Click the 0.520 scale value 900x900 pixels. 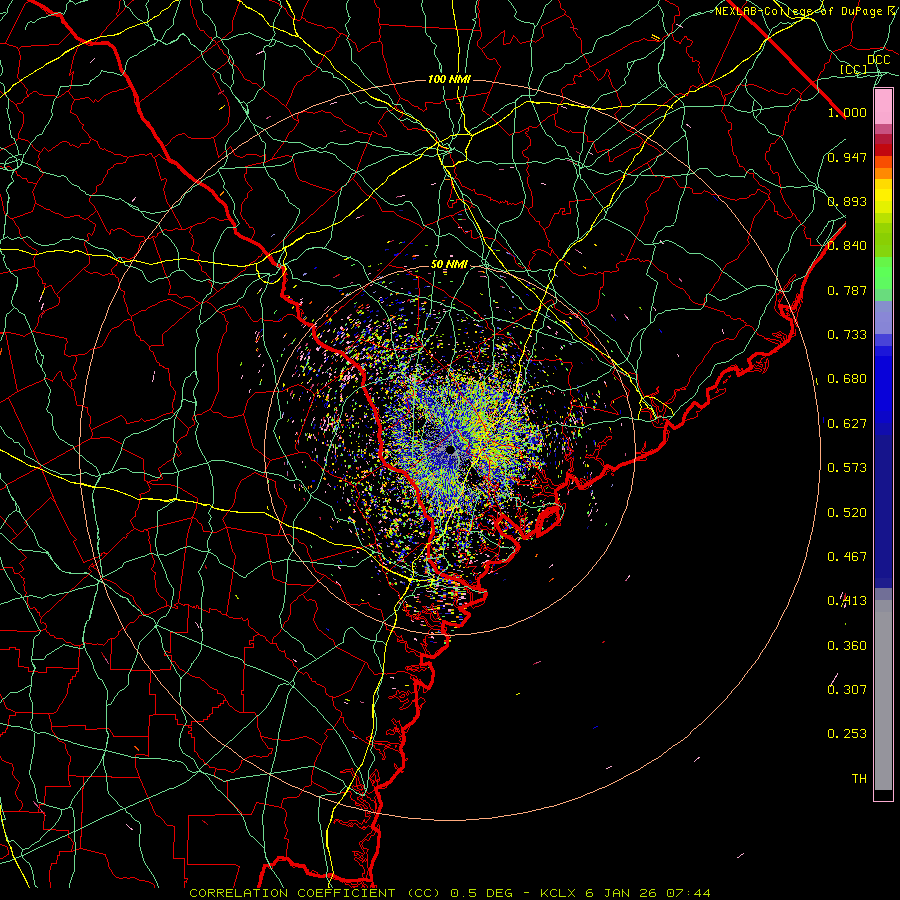pyautogui.click(x=847, y=513)
